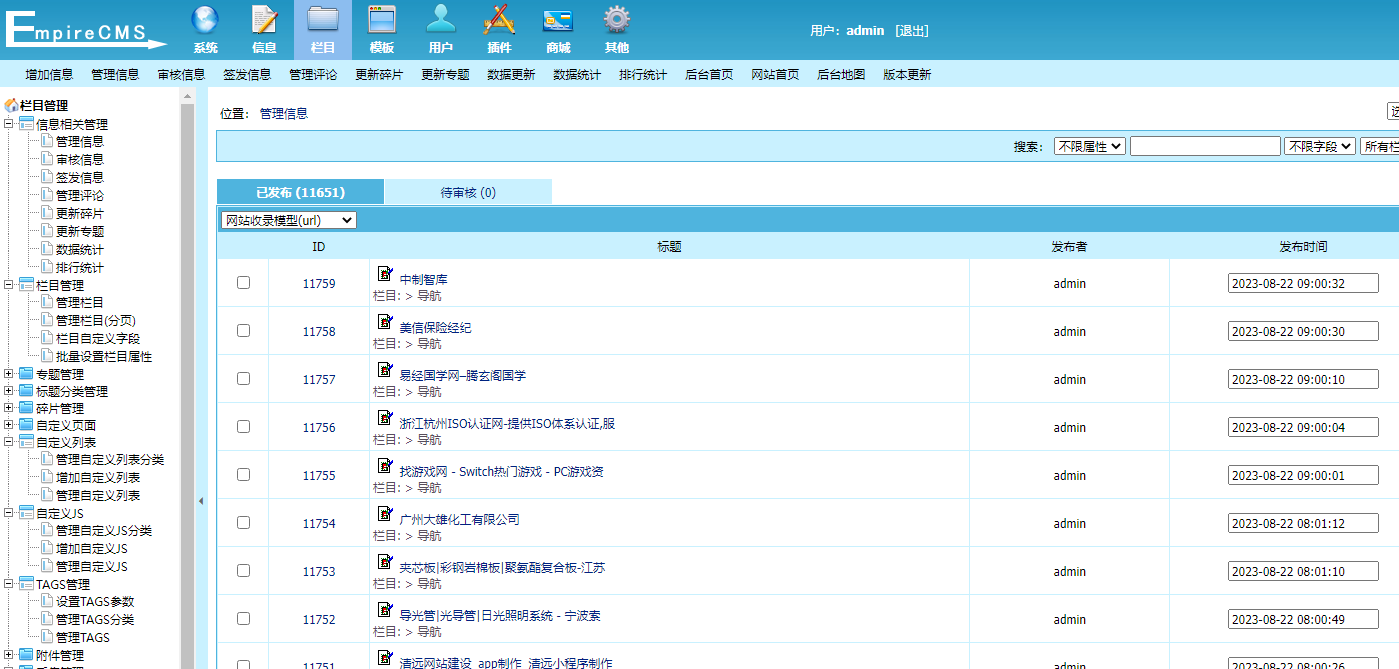Click the edit icon beside 中制智库

(x=385, y=273)
